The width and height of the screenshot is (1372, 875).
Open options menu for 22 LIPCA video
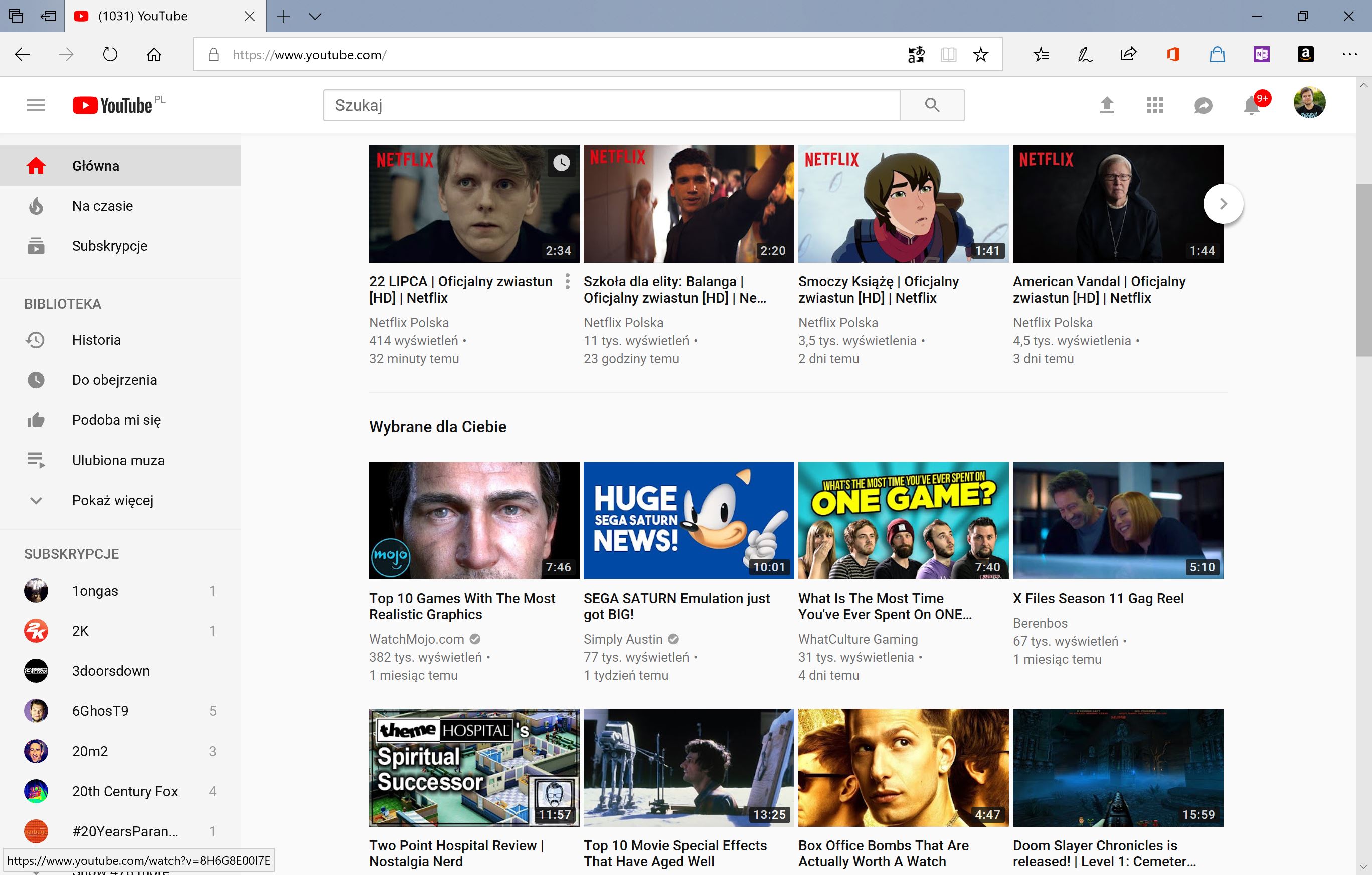click(568, 281)
